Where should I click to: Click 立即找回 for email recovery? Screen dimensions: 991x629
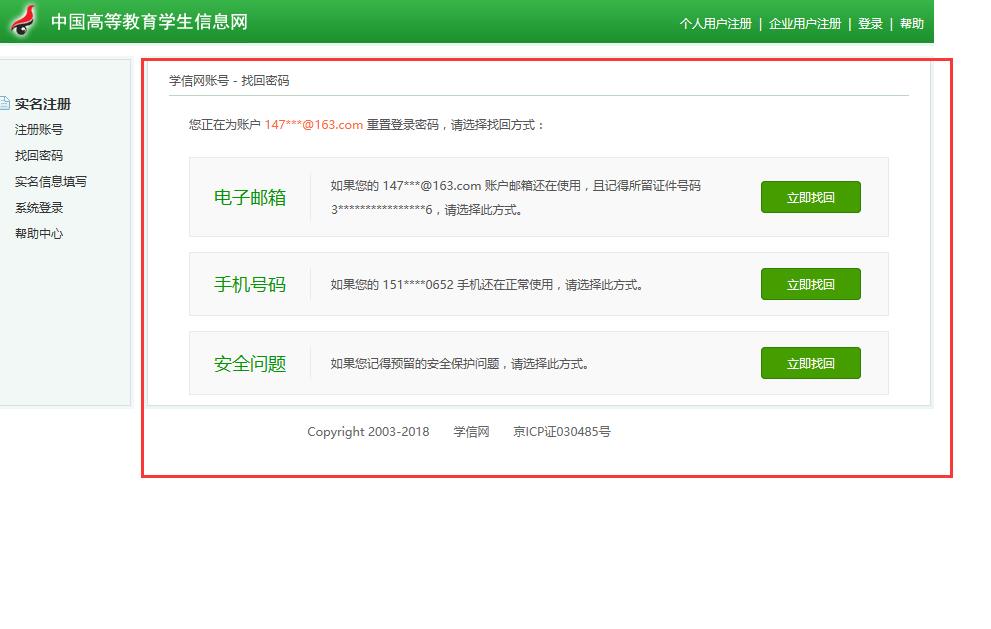point(810,197)
